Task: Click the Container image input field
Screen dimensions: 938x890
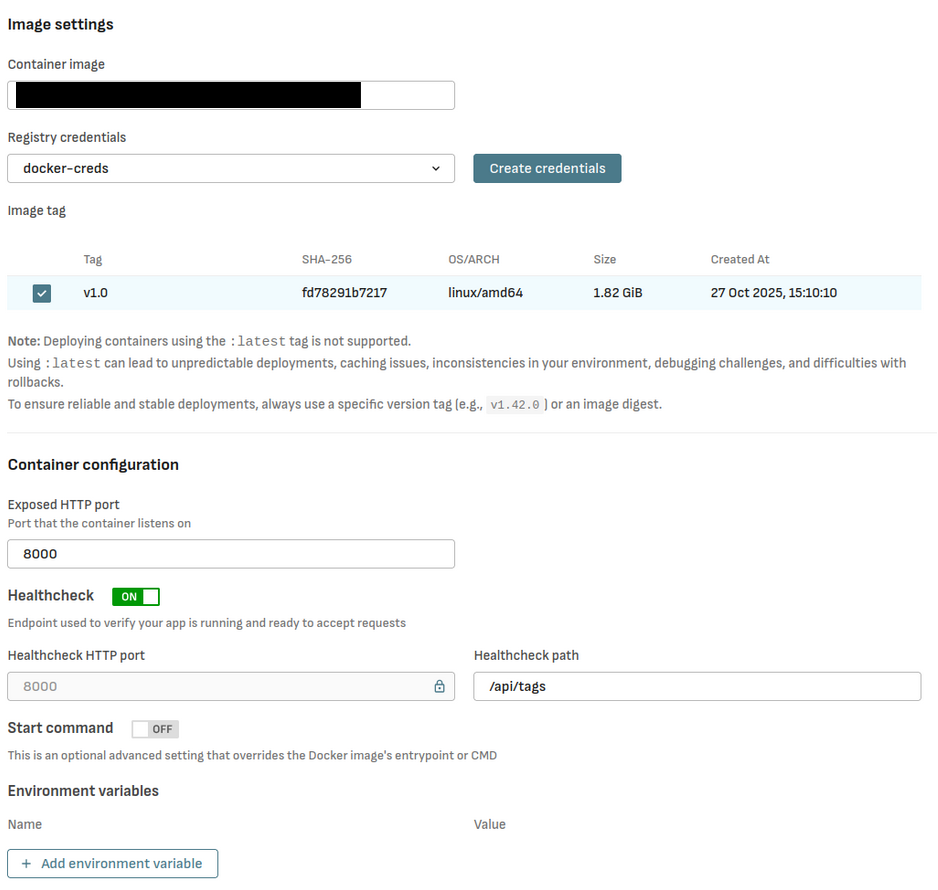Action: [x=230, y=96]
